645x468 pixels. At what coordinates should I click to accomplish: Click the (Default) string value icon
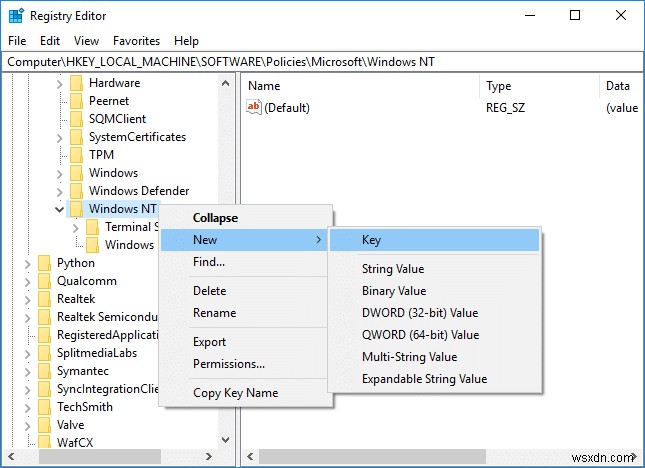254,108
